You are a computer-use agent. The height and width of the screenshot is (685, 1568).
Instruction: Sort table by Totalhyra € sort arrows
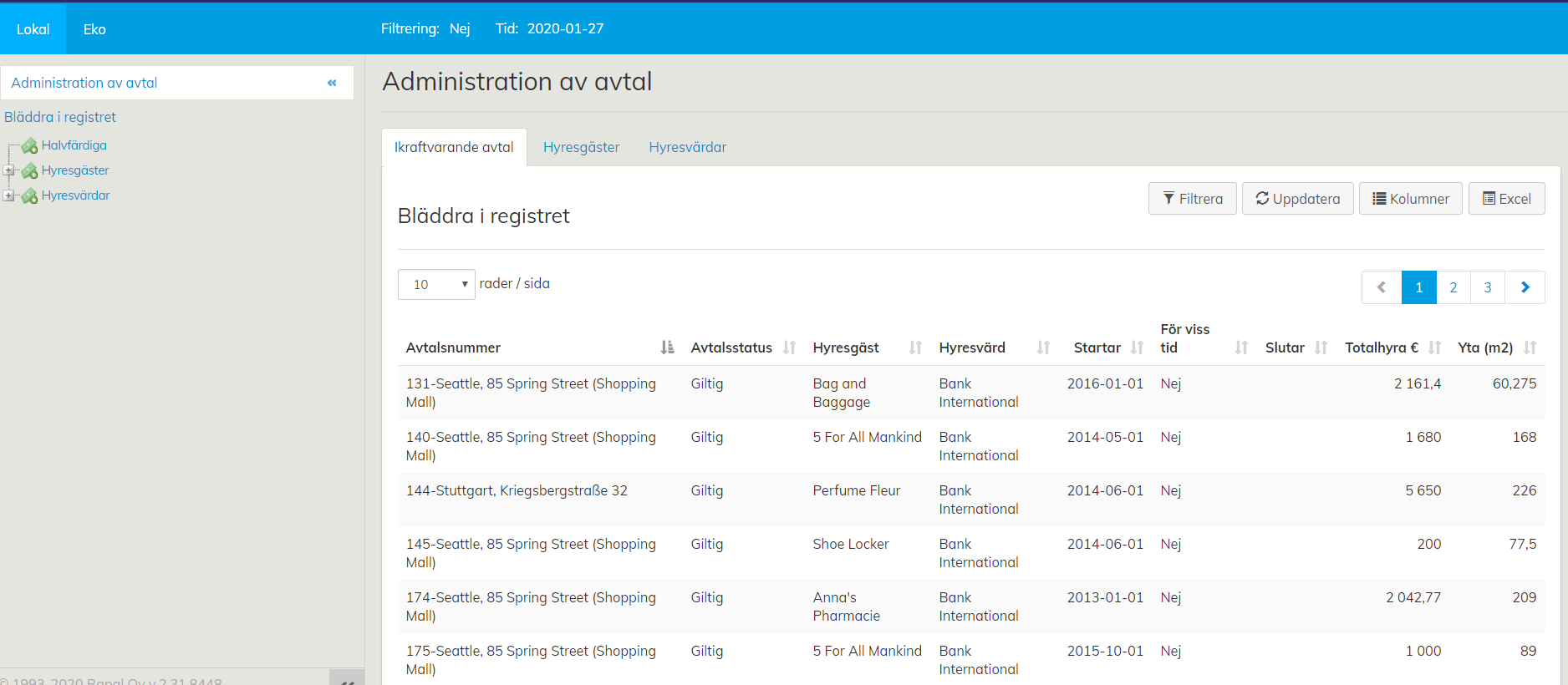pos(1434,348)
